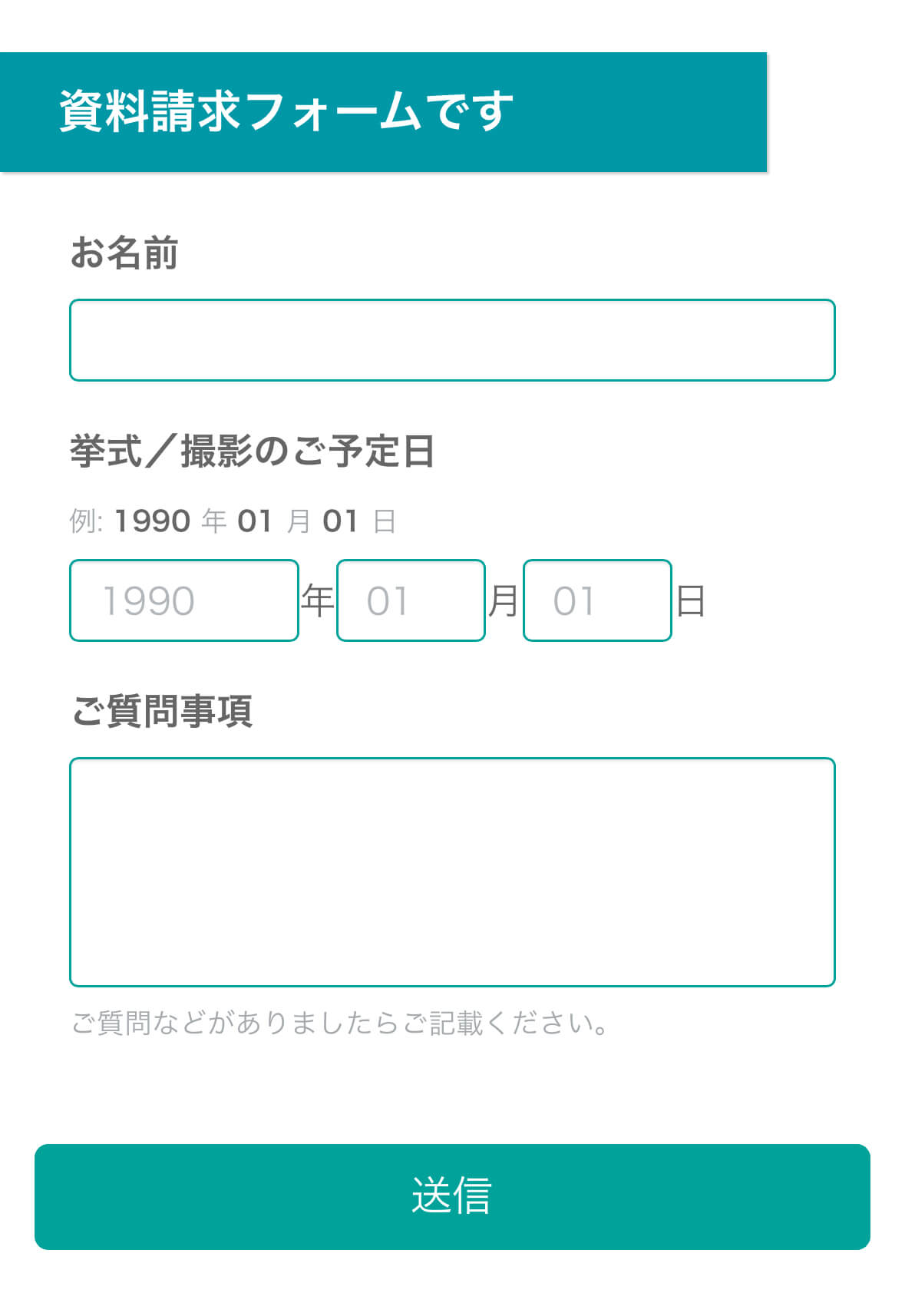The height and width of the screenshot is (1316, 905).
Task: Click the 挙式／撮影のご予定日 label
Action: click(253, 451)
